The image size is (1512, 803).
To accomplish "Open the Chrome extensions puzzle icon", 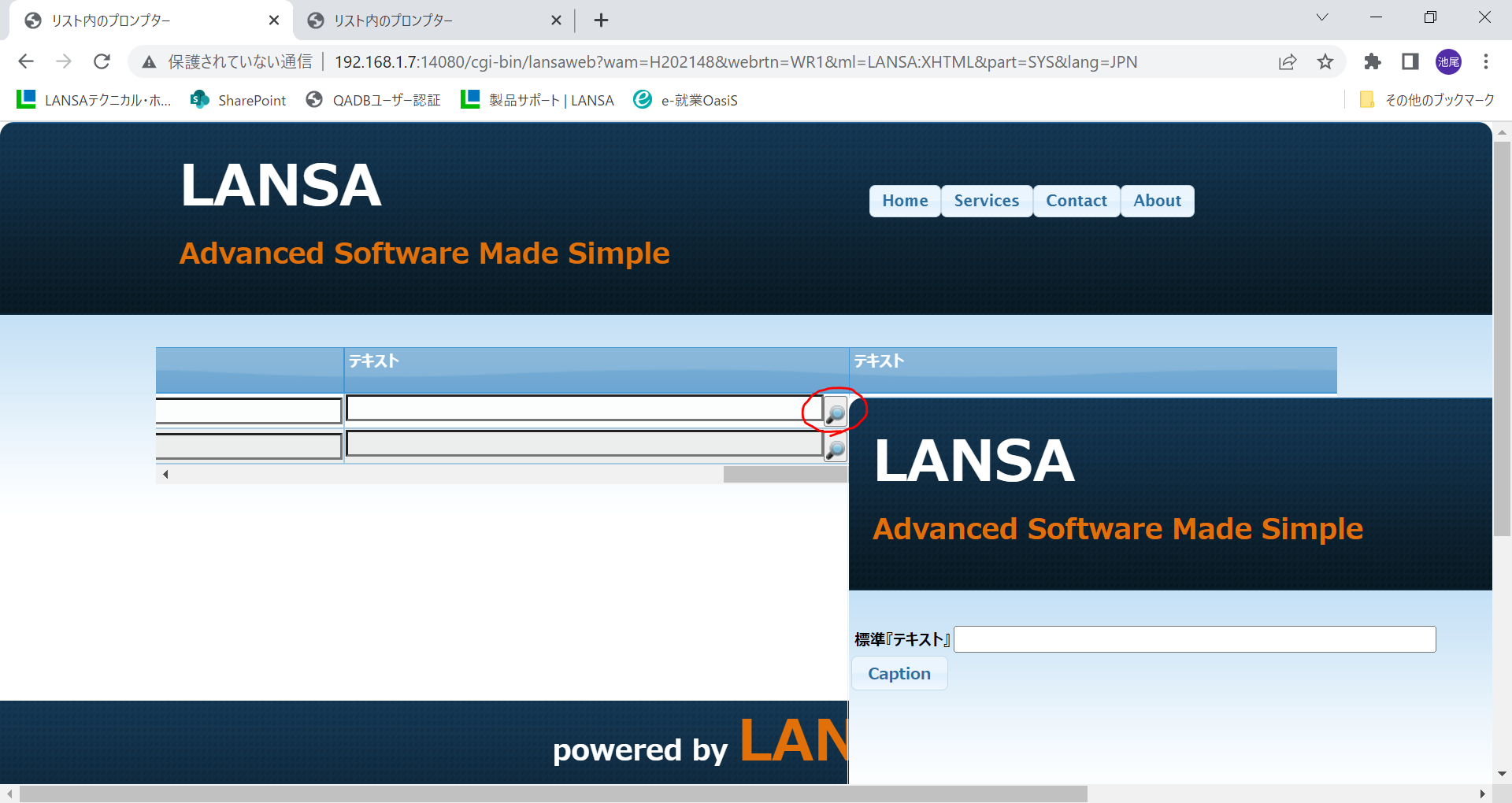I will pyautogui.click(x=1373, y=61).
